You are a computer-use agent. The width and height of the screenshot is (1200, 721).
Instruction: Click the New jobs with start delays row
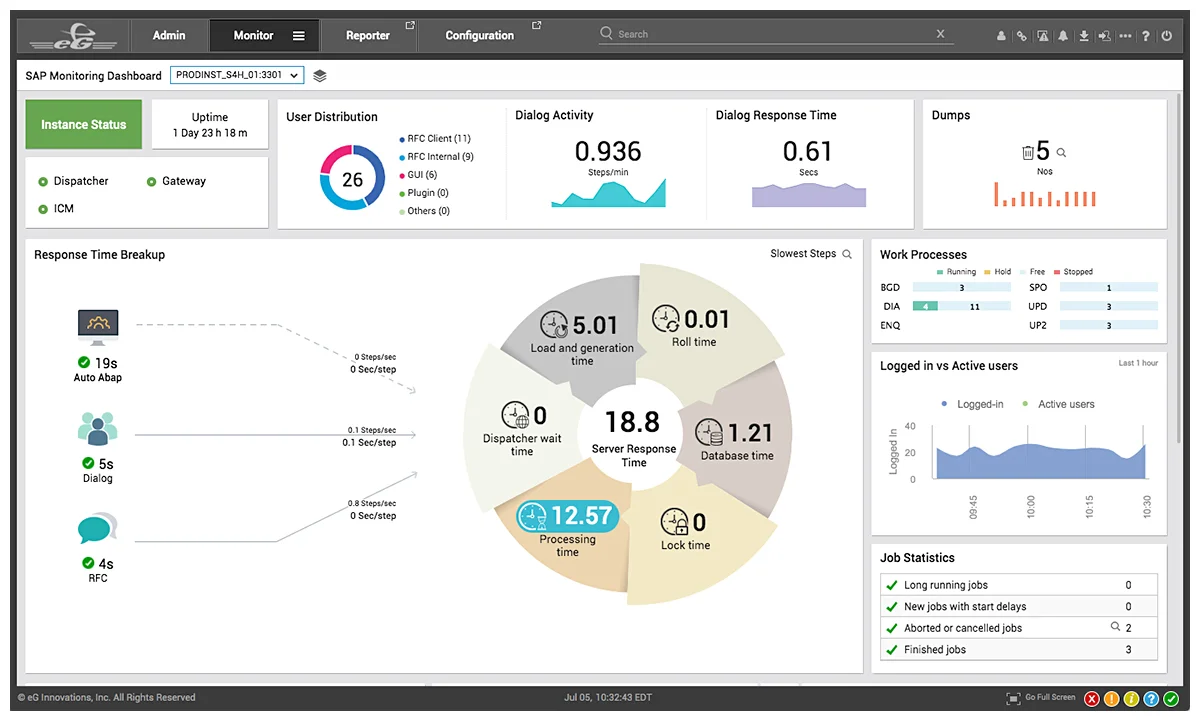(1018, 606)
